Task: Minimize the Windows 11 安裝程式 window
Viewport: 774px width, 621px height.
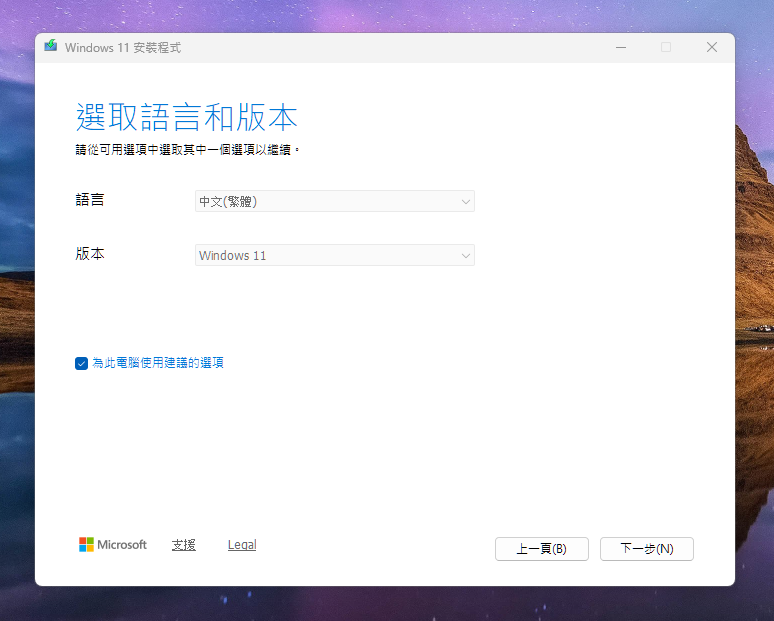Action: (x=620, y=47)
